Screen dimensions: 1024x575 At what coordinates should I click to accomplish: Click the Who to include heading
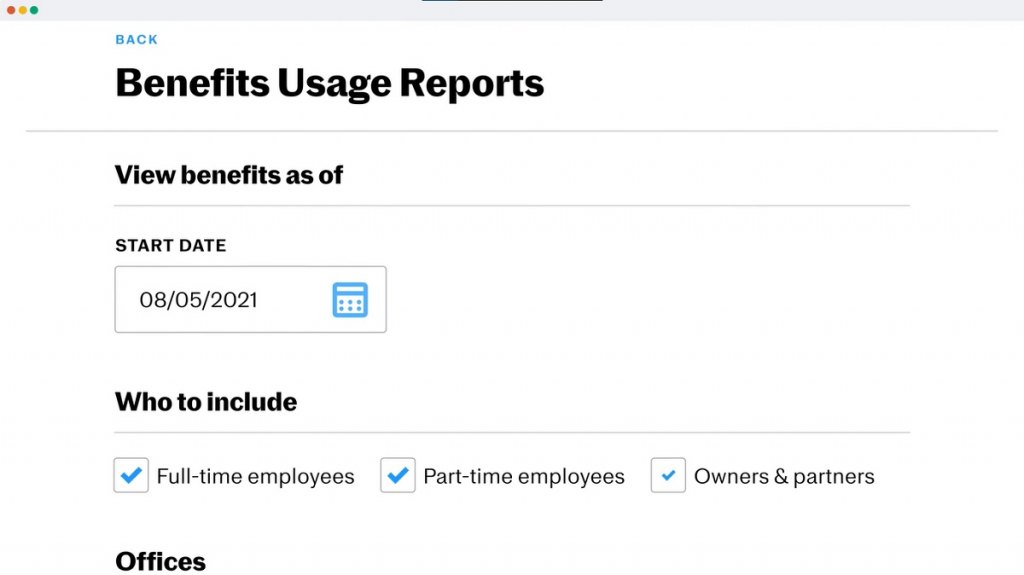click(206, 402)
